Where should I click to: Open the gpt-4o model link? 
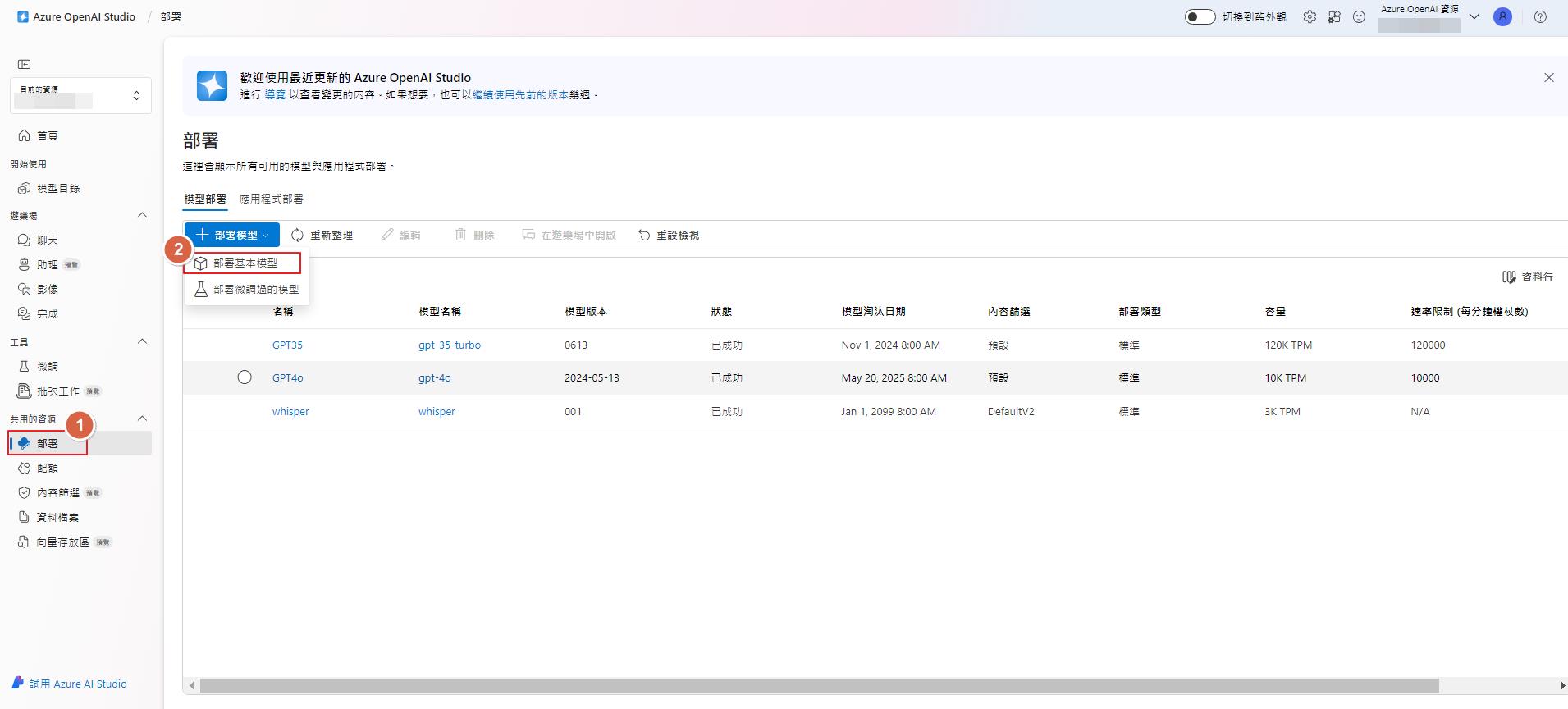coord(435,378)
